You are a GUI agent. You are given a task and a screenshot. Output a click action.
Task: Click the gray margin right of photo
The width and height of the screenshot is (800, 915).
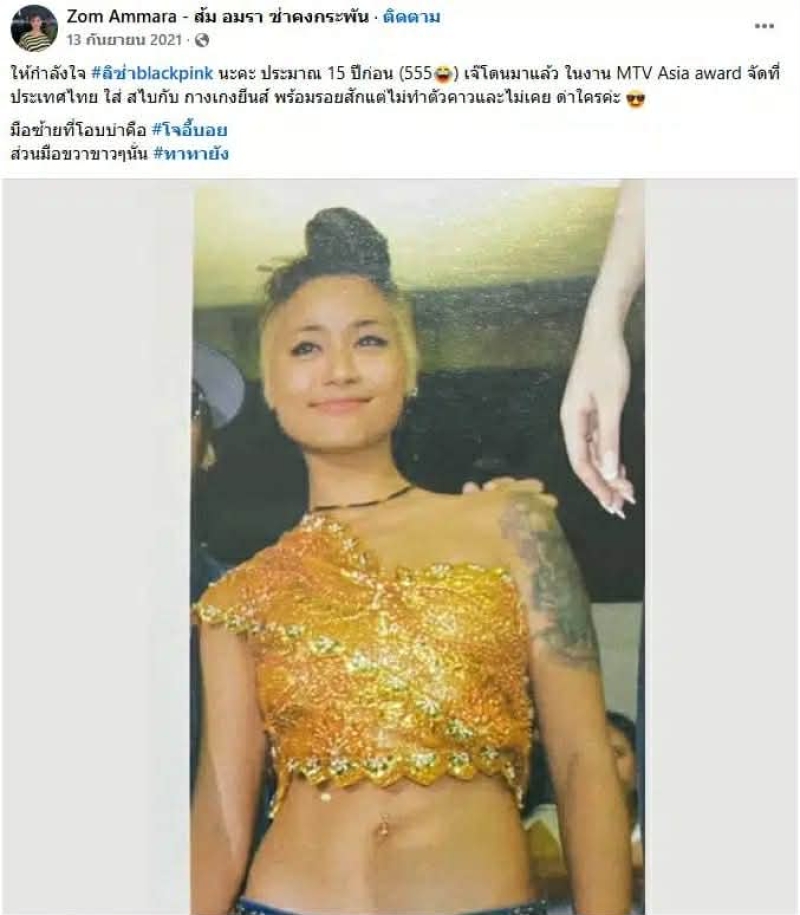tap(721, 546)
